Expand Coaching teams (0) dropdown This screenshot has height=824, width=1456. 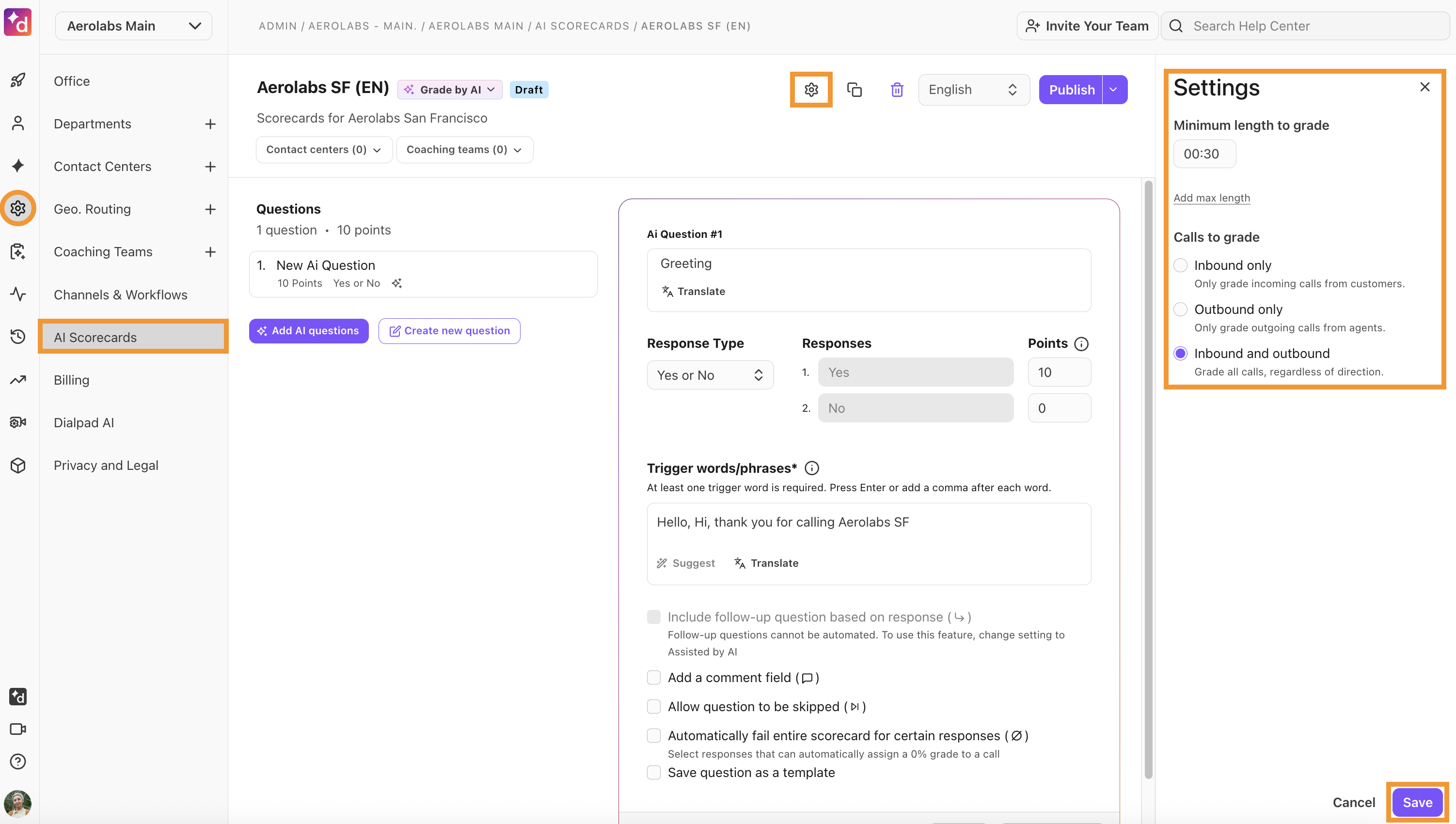coord(465,149)
